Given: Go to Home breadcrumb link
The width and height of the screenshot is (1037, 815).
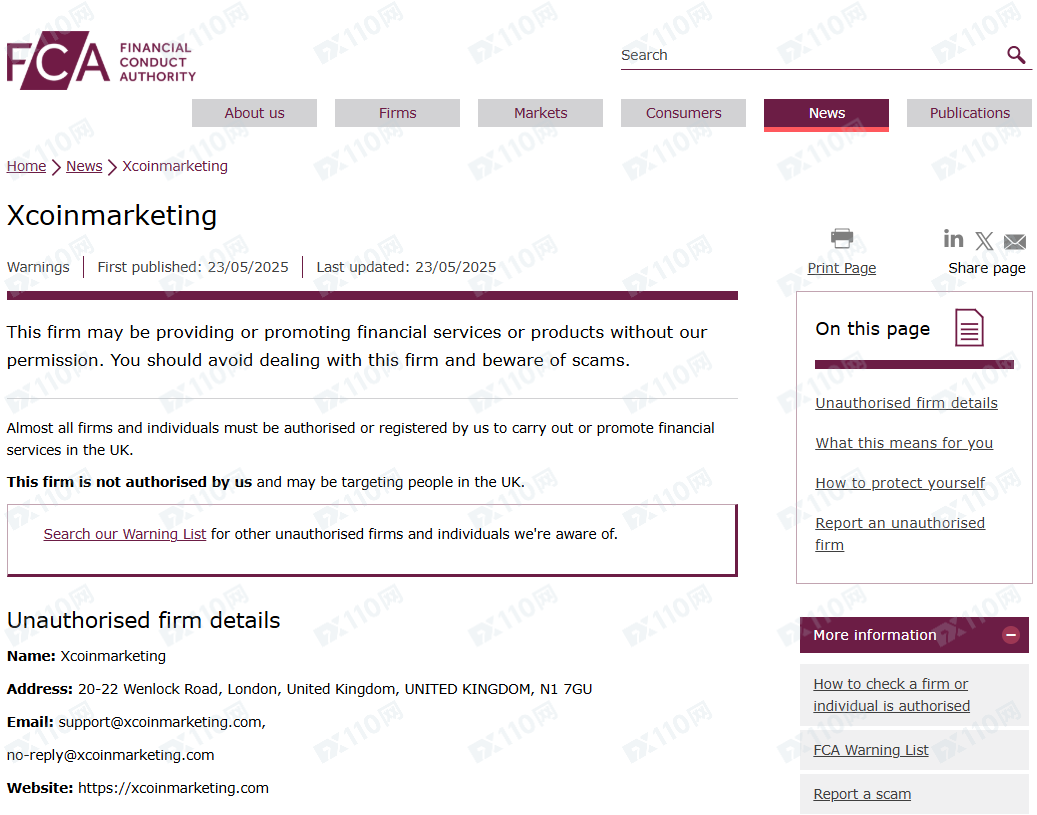Looking at the screenshot, I should (26, 166).
